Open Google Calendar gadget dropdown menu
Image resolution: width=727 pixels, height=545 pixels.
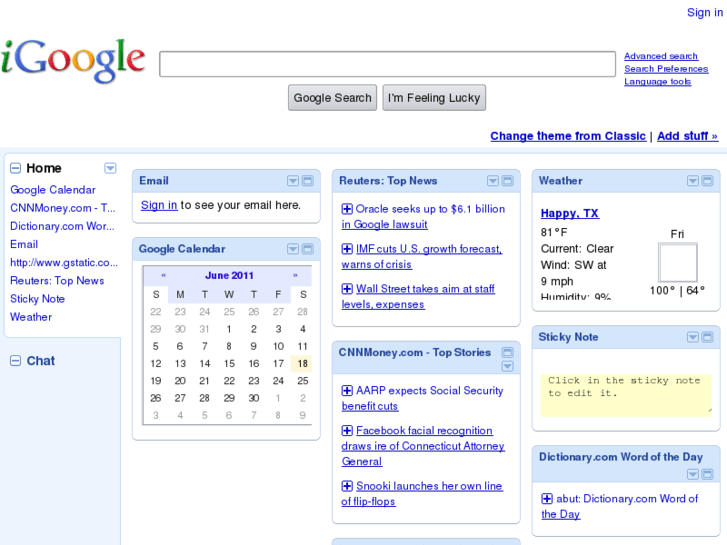coord(293,249)
